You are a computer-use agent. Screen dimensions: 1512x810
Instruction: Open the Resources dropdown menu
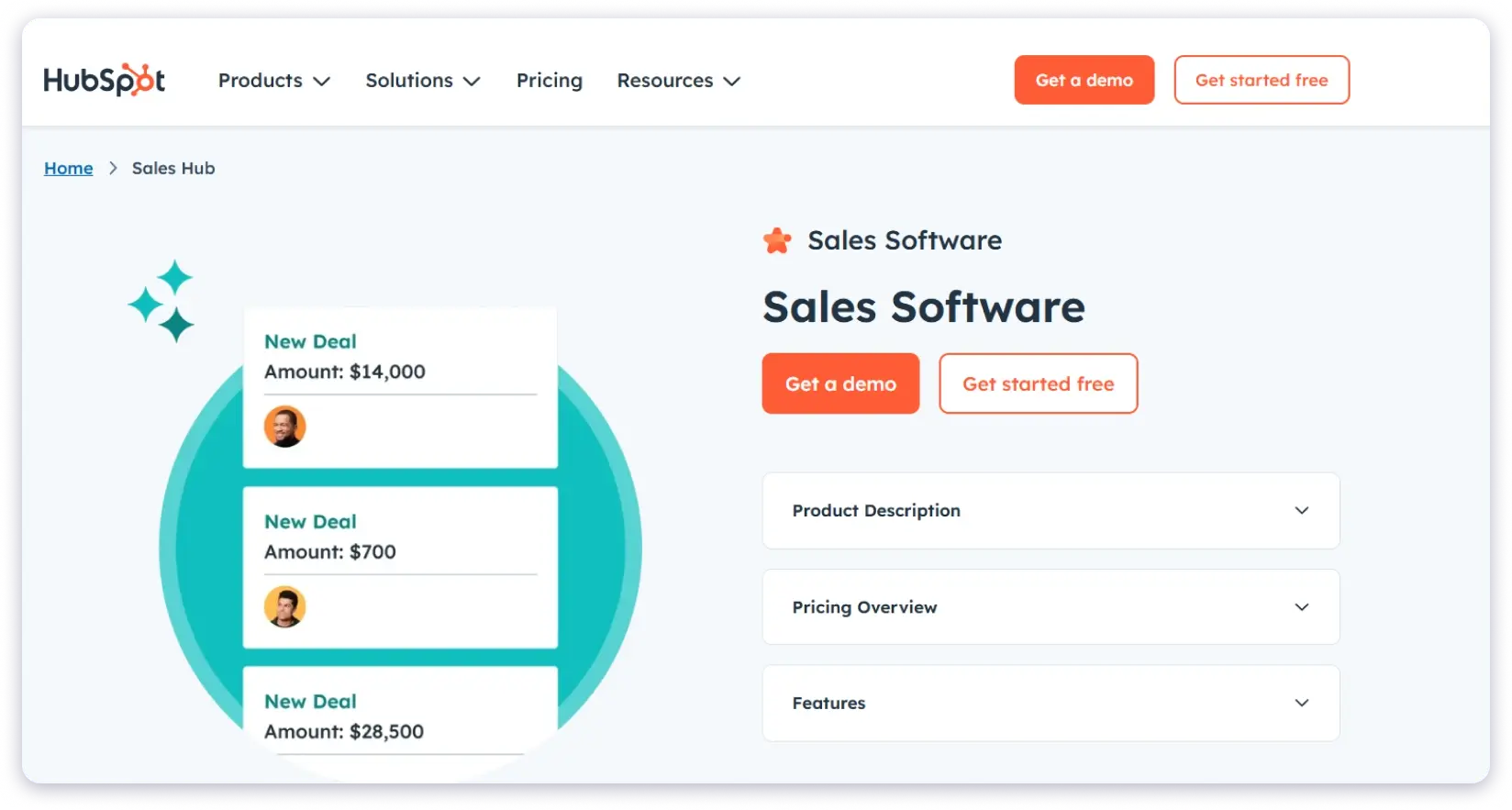coord(678,81)
